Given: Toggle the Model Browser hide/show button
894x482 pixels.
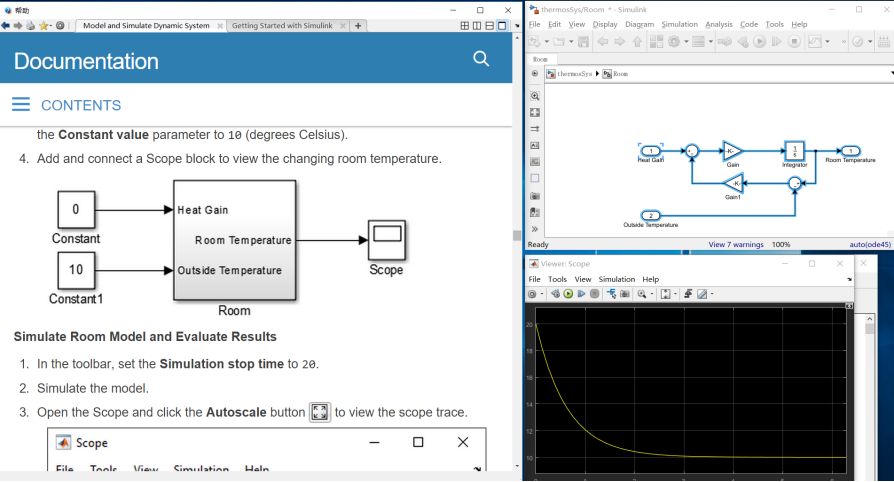Looking at the screenshot, I should [x=535, y=74].
